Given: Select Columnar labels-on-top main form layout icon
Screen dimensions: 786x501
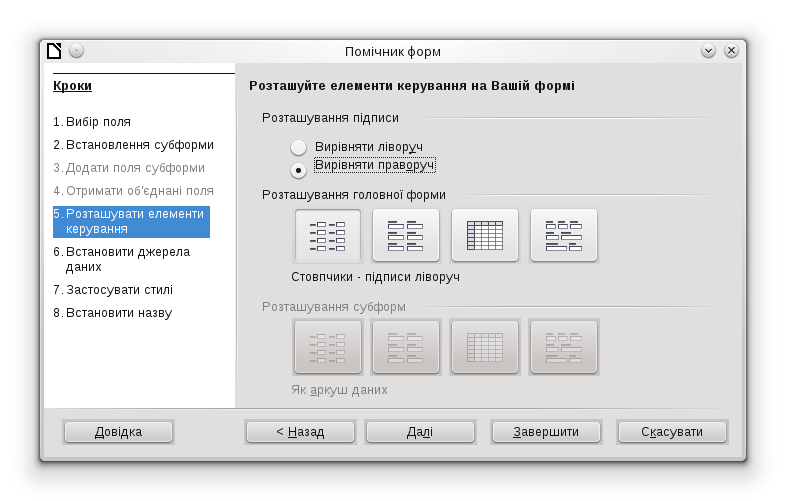Looking at the screenshot, I should (x=406, y=235).
